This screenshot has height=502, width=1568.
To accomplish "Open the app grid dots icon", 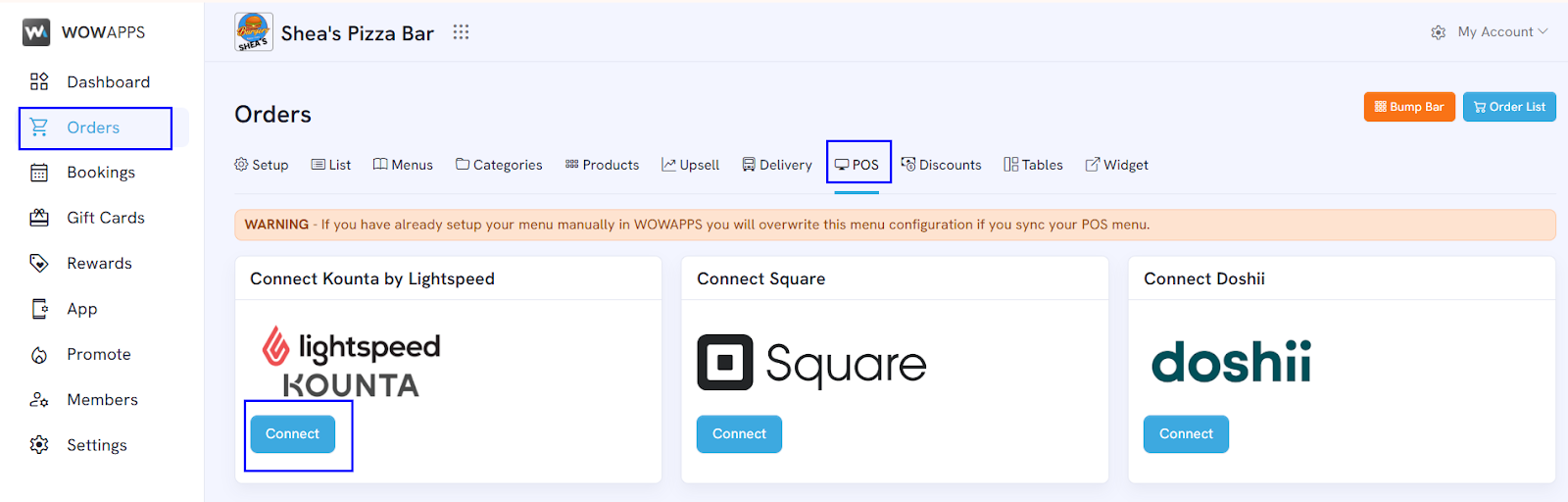I will [461, 32].
